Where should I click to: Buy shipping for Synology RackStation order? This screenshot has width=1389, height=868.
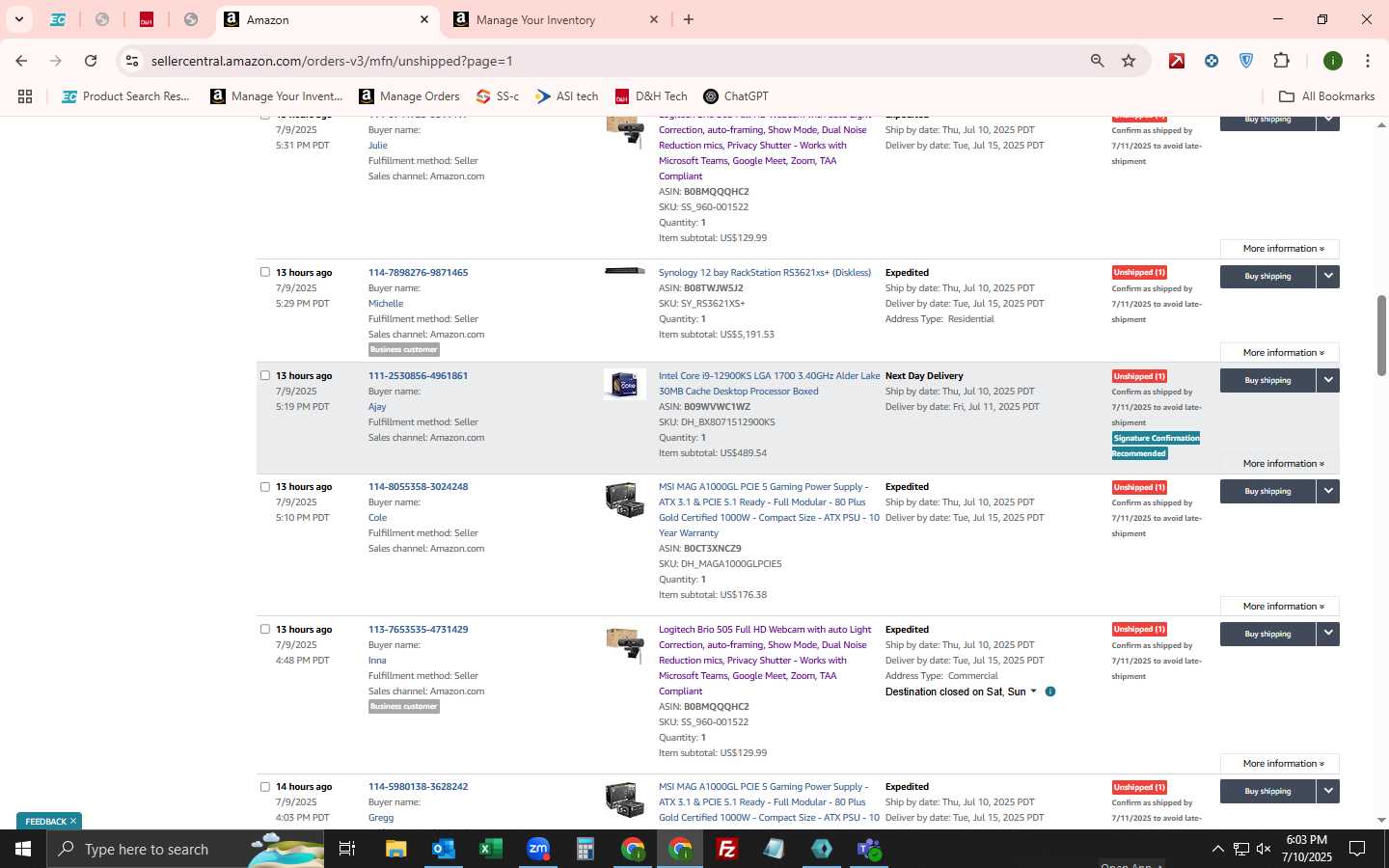coord(1267,277)
